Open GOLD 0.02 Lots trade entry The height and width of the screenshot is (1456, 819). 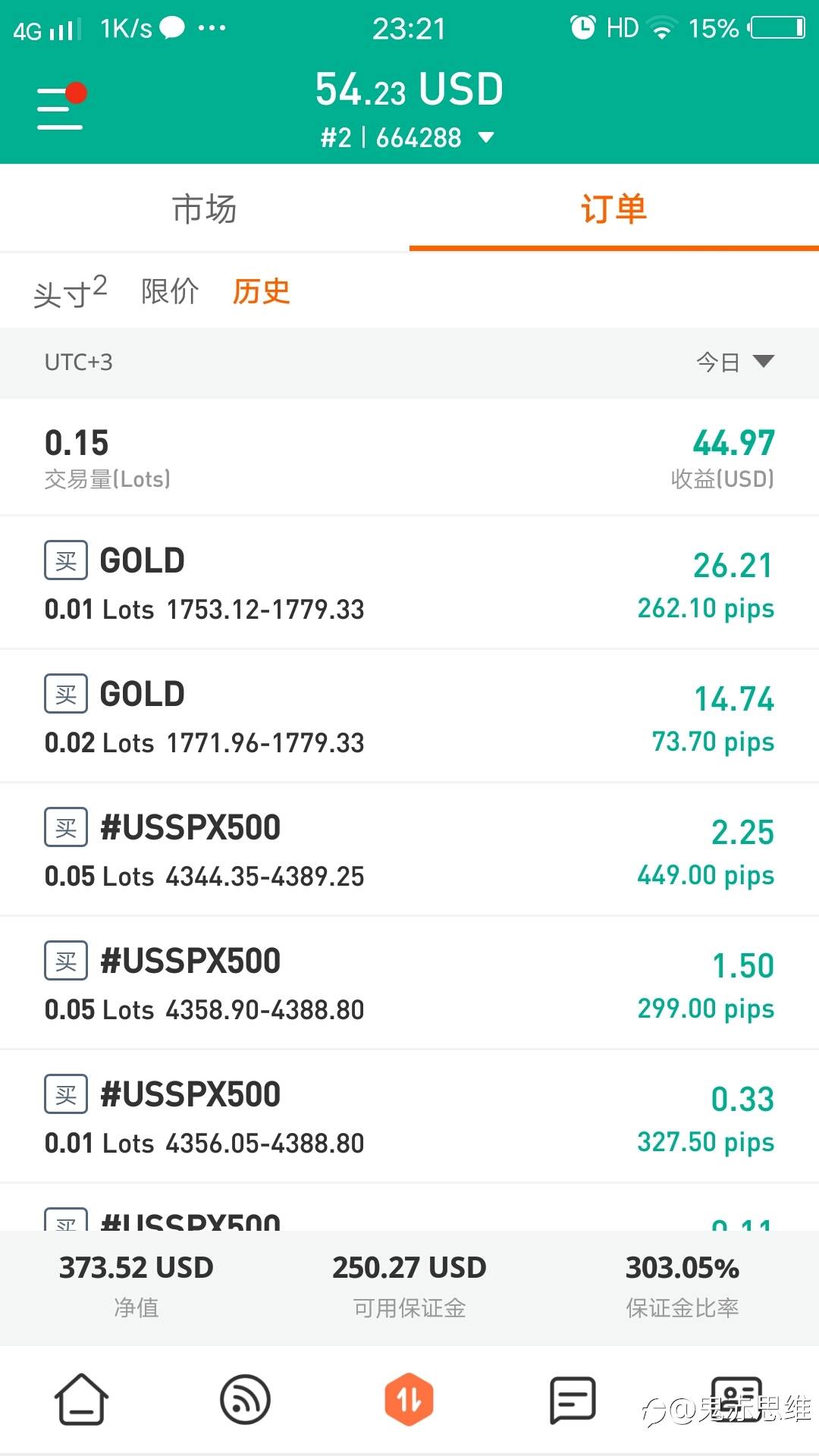point(409,716)
